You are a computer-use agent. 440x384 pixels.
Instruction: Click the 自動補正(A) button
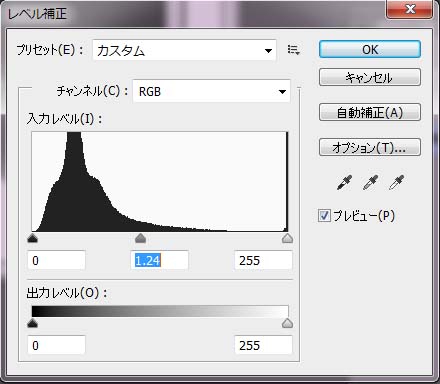[370, 112]
